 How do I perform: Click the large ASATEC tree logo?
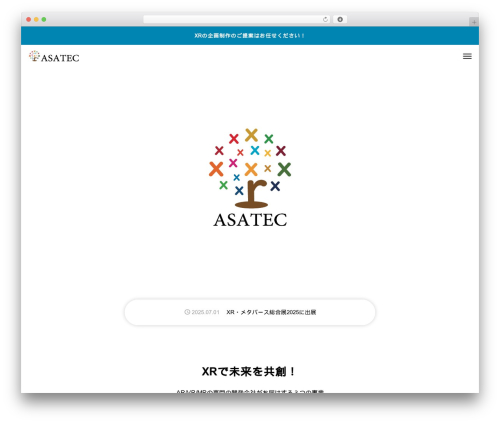(250, 178)
